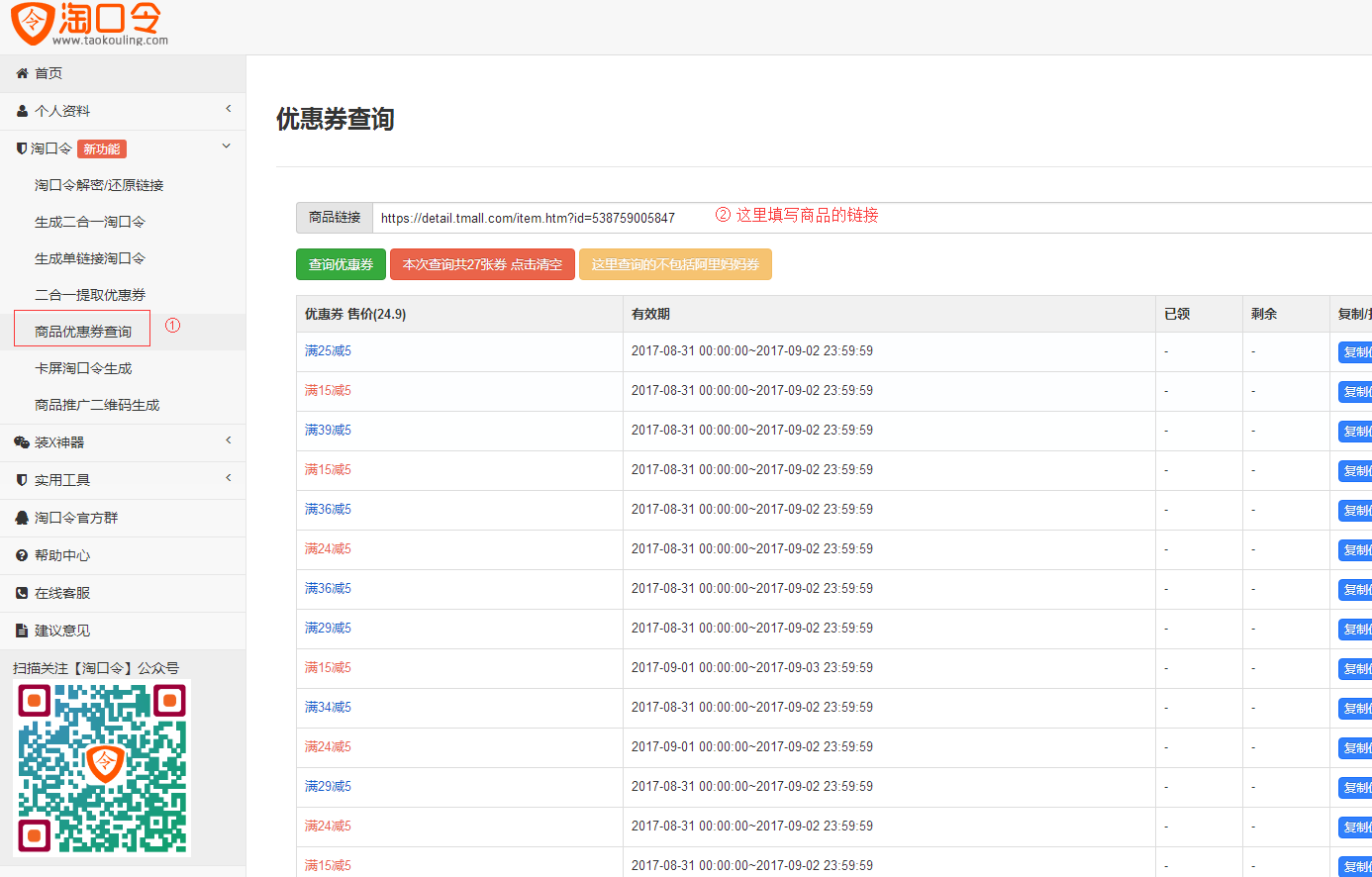The image size is (1372, 877).
Task: Click the QR code image for 公众号
Action: (102, 768)
